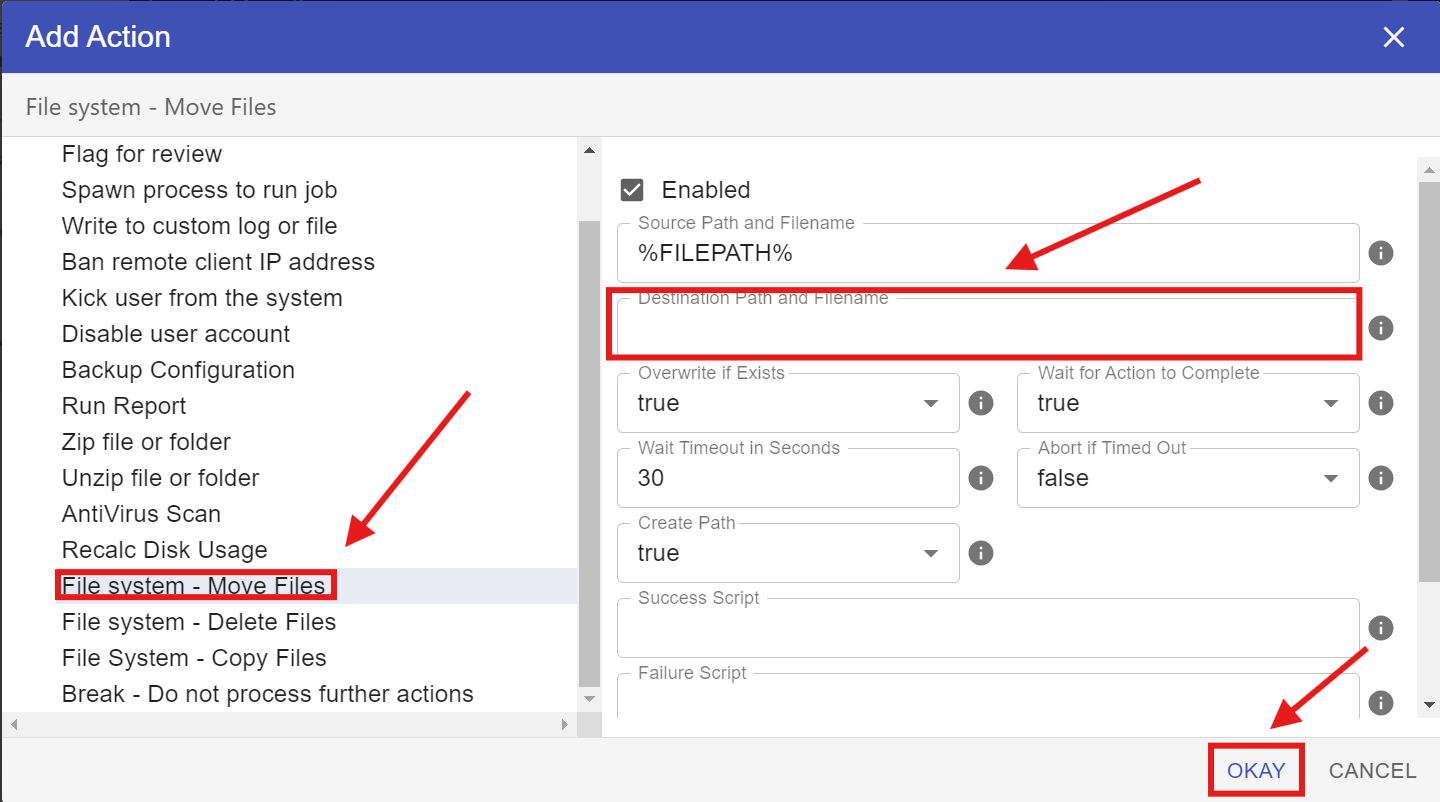Open the Overwrite if Exists dropdown

click(x=788, y=403)
